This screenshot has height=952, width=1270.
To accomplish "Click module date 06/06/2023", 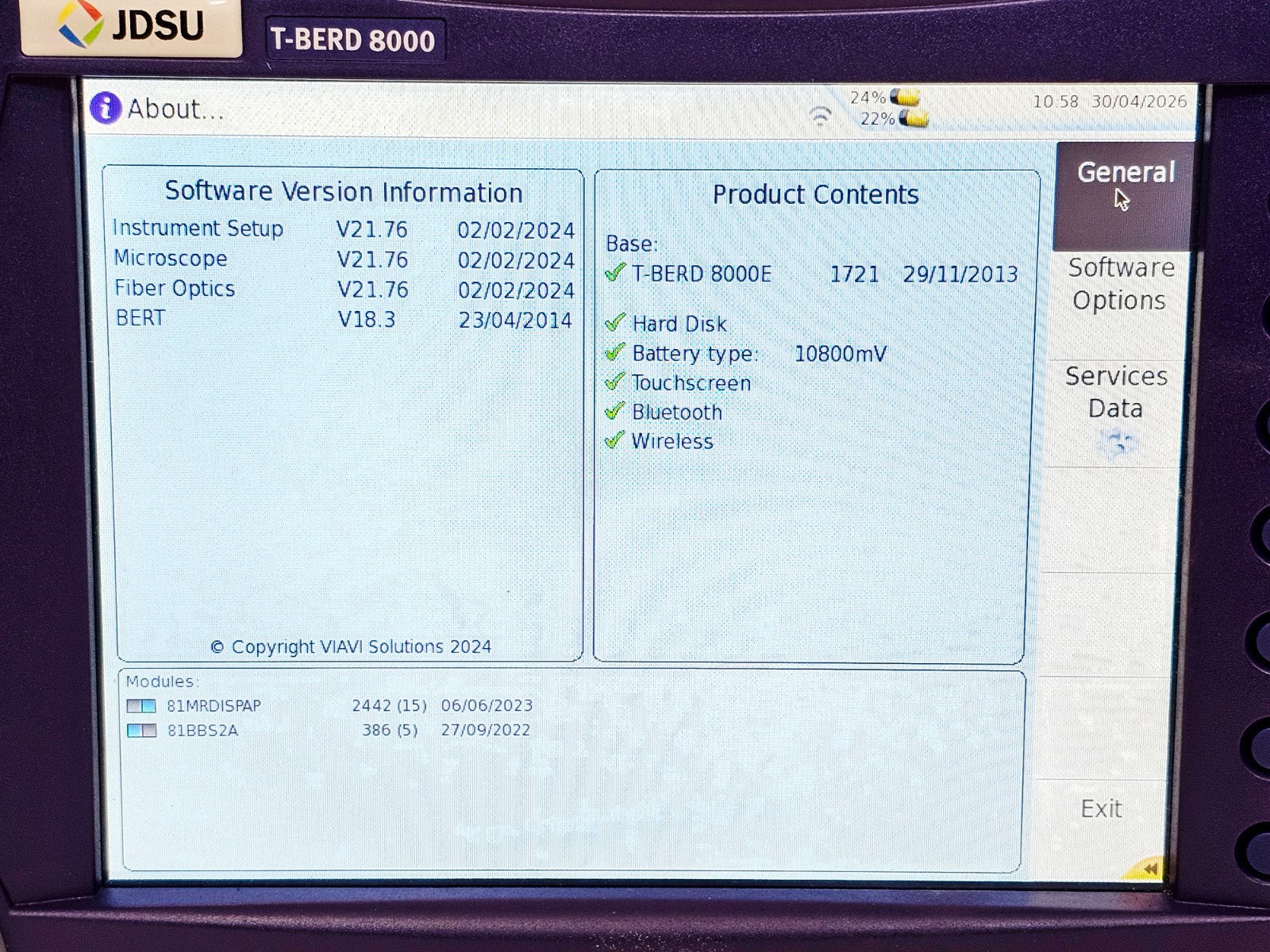I will pyautogui.click(x=487, y=706).
